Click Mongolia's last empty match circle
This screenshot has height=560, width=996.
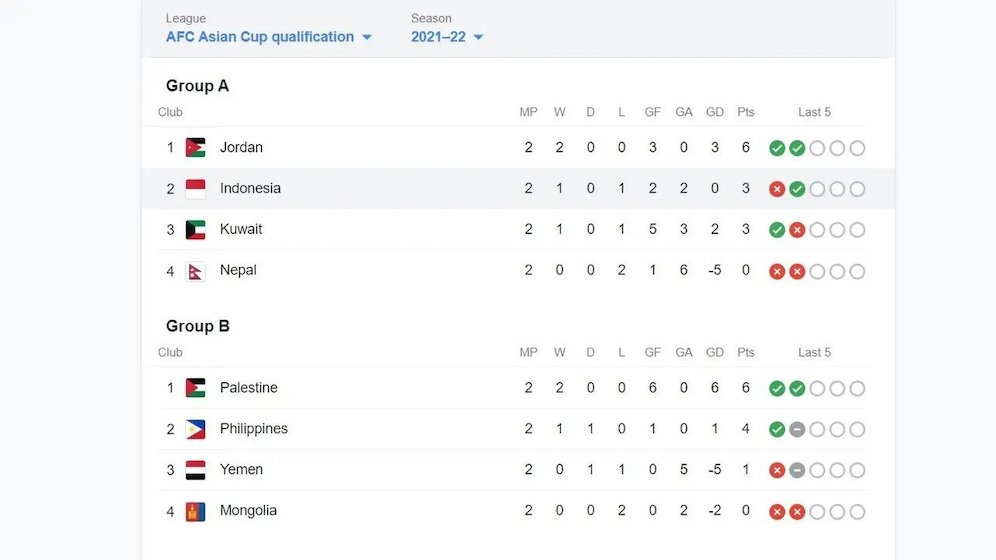click(857, 512)
